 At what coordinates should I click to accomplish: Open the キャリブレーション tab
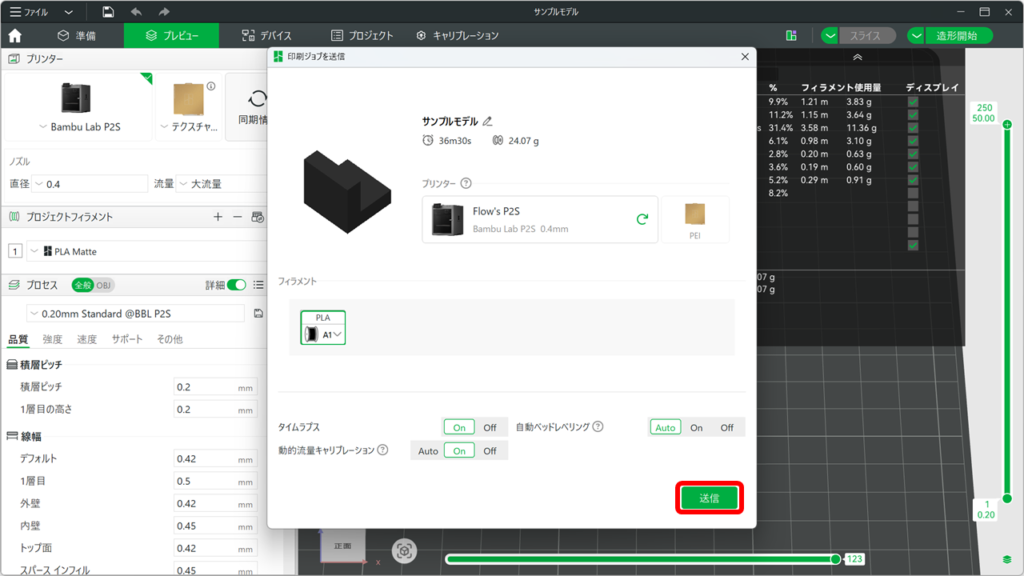pos(457,36)
